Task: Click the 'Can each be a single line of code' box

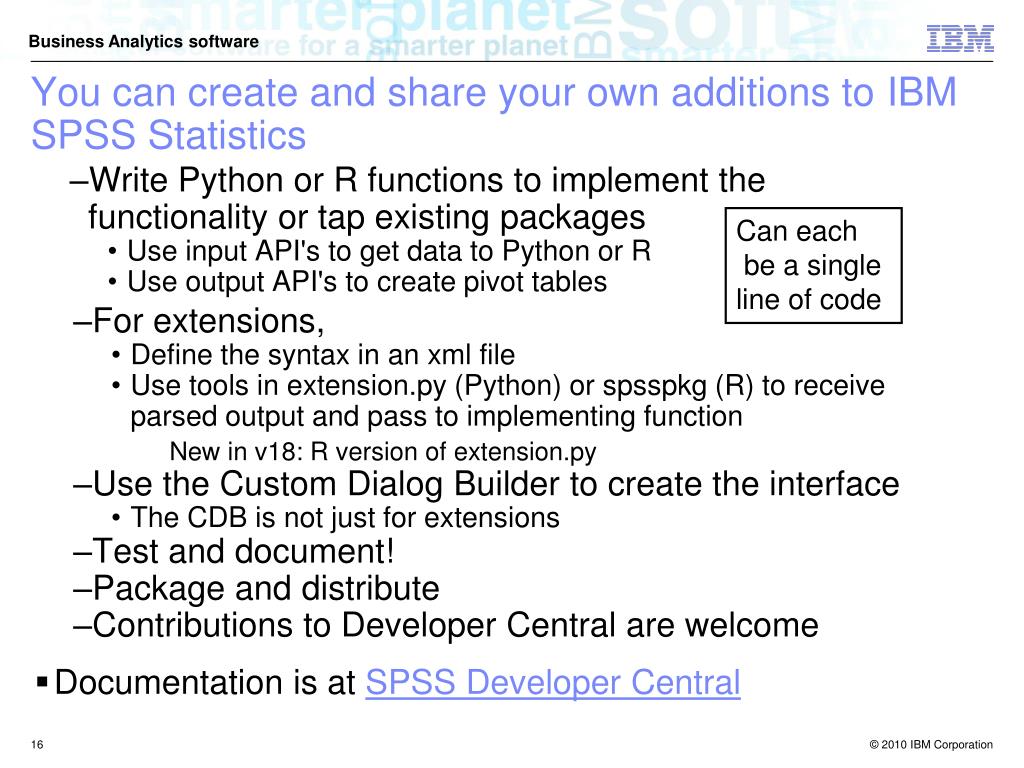Action: [x=813, y=265]
